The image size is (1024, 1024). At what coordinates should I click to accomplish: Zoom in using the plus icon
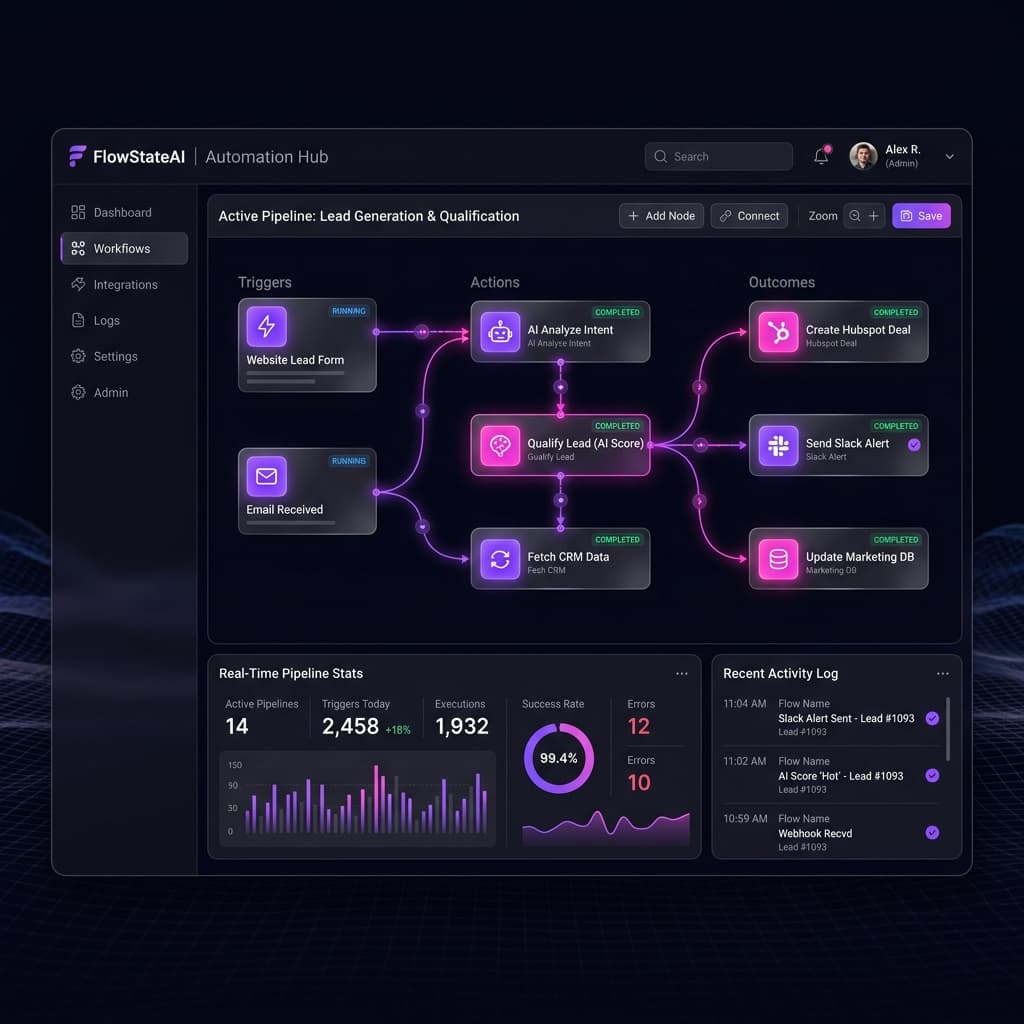click(x=874, y=216)
